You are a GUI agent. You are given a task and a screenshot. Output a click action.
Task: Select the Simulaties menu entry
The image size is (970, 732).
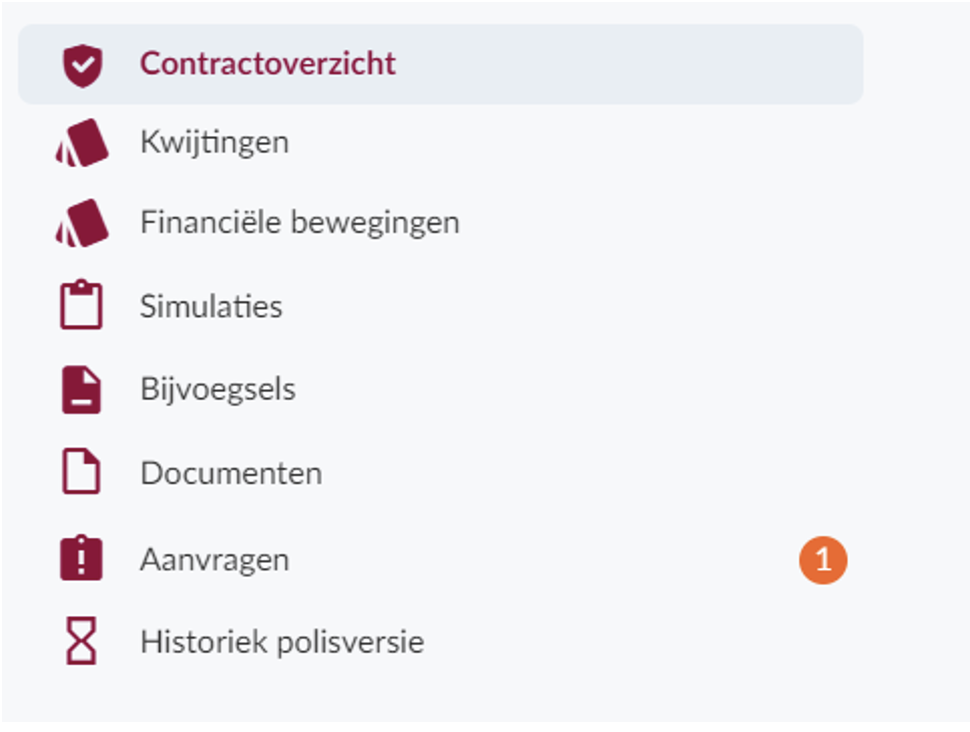click(440, 306)
